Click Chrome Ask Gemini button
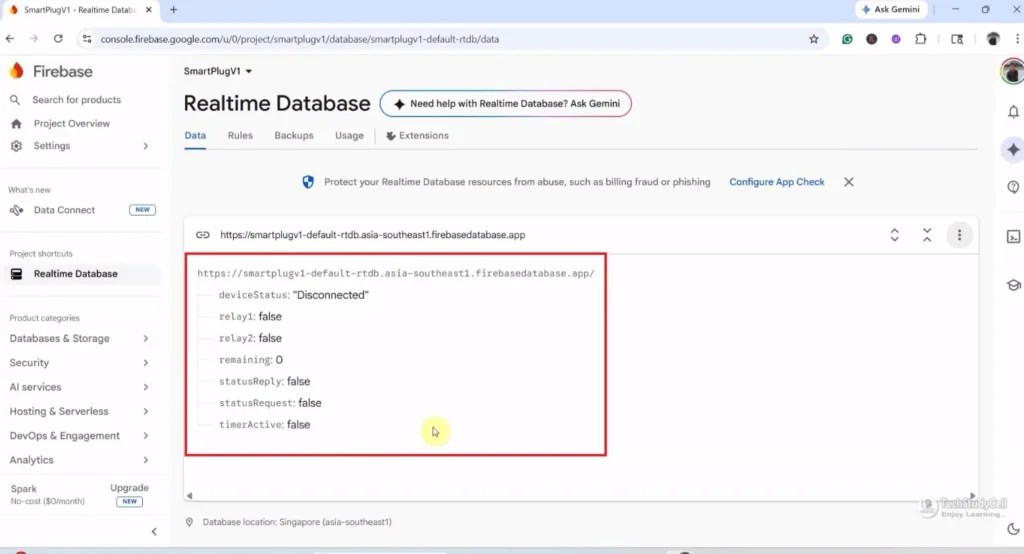 (891, 9)
